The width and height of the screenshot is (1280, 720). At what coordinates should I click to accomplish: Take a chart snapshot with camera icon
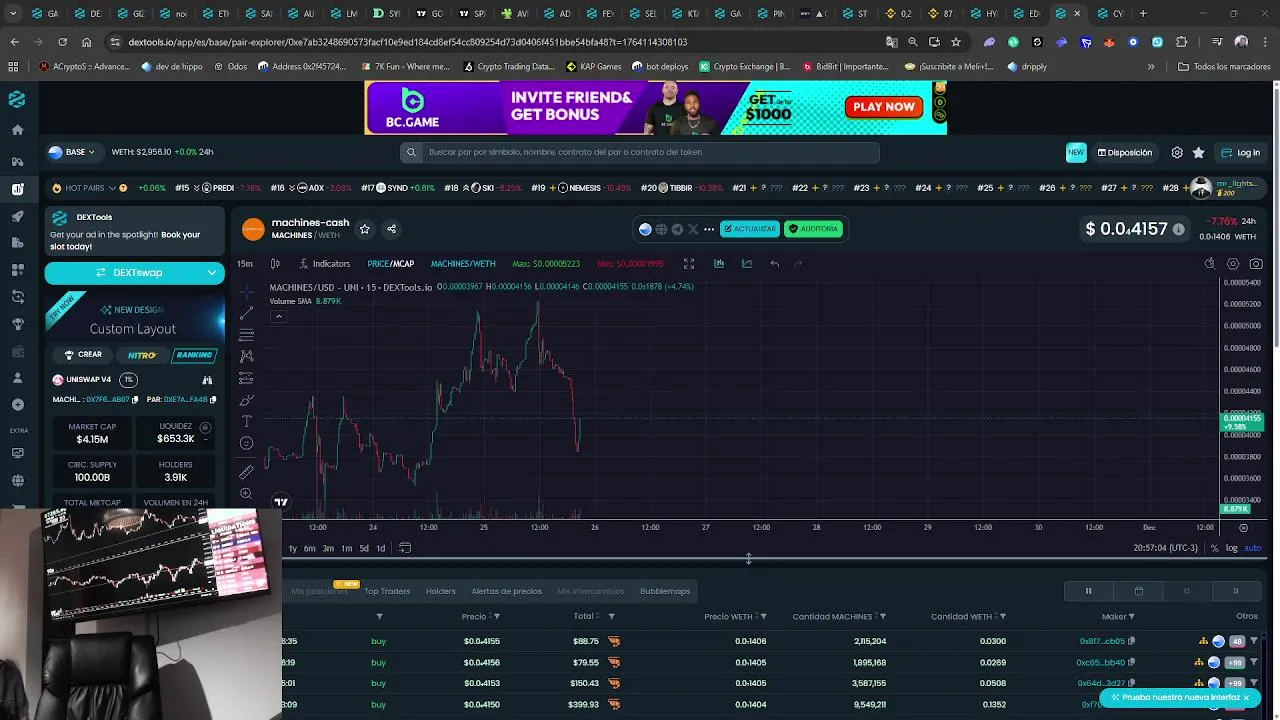click(x=1256, y=264)
